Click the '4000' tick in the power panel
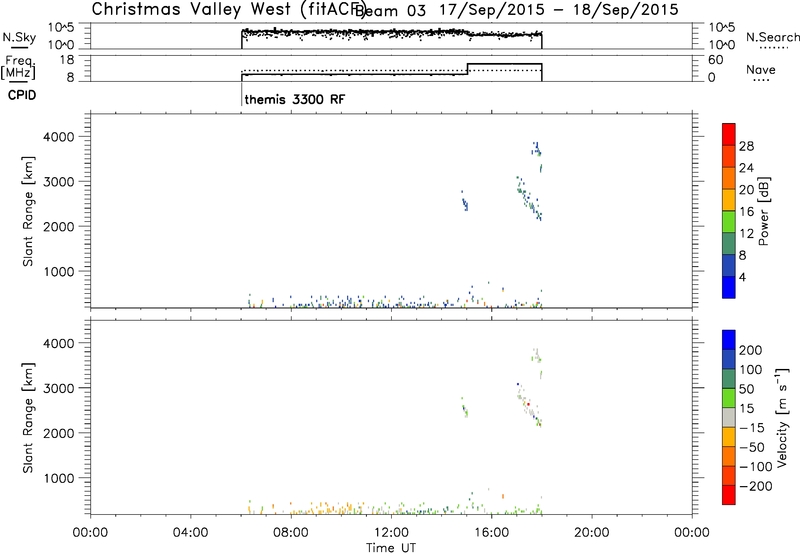 tap(58, 137)
